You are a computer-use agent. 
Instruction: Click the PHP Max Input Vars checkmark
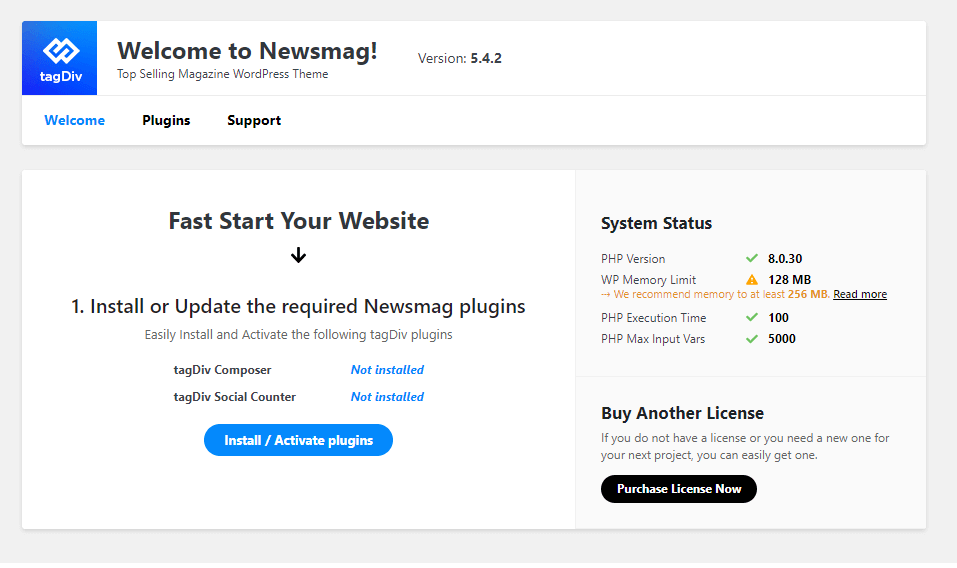click(752, 339)
